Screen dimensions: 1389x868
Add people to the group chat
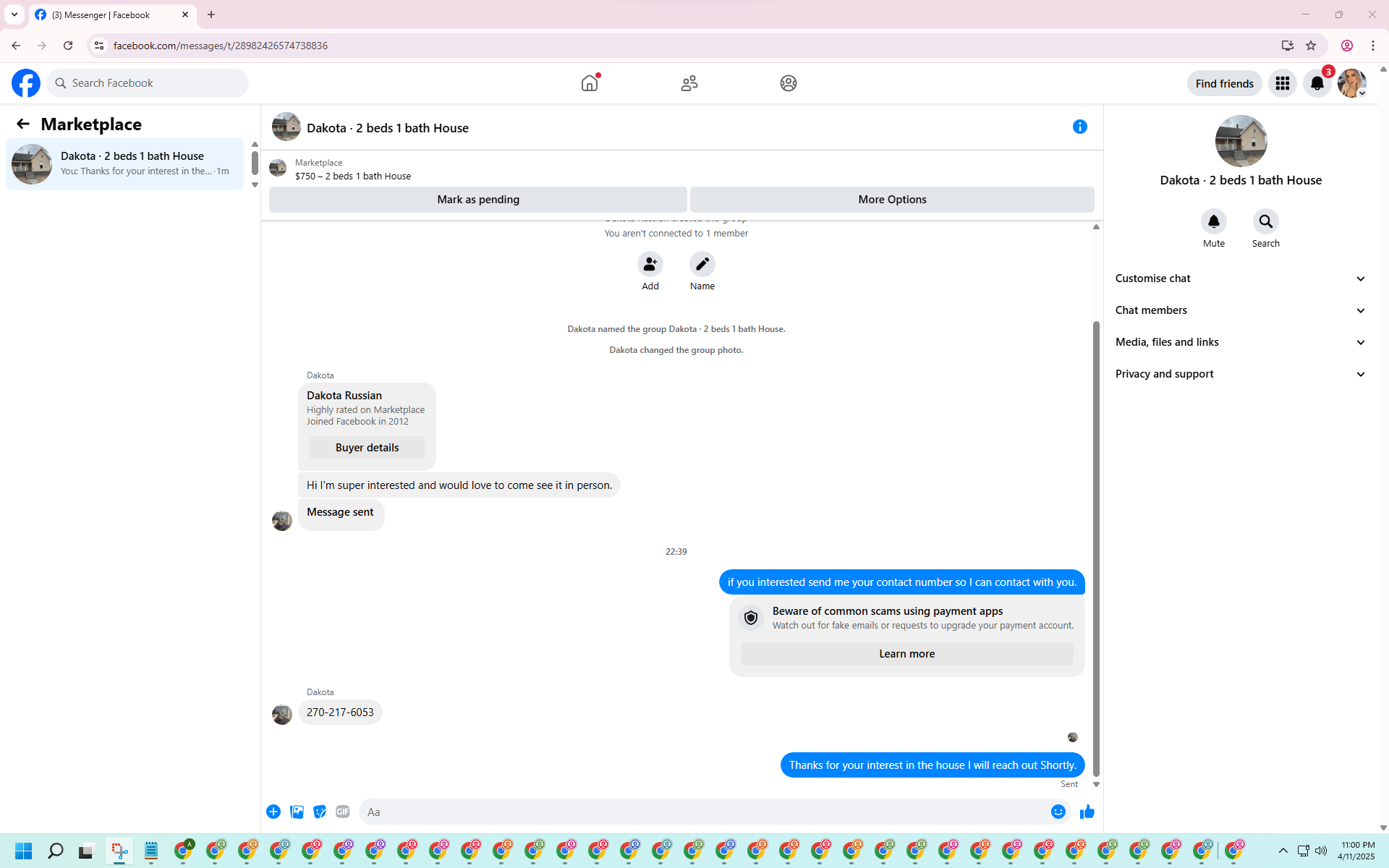tap(650, 264)
